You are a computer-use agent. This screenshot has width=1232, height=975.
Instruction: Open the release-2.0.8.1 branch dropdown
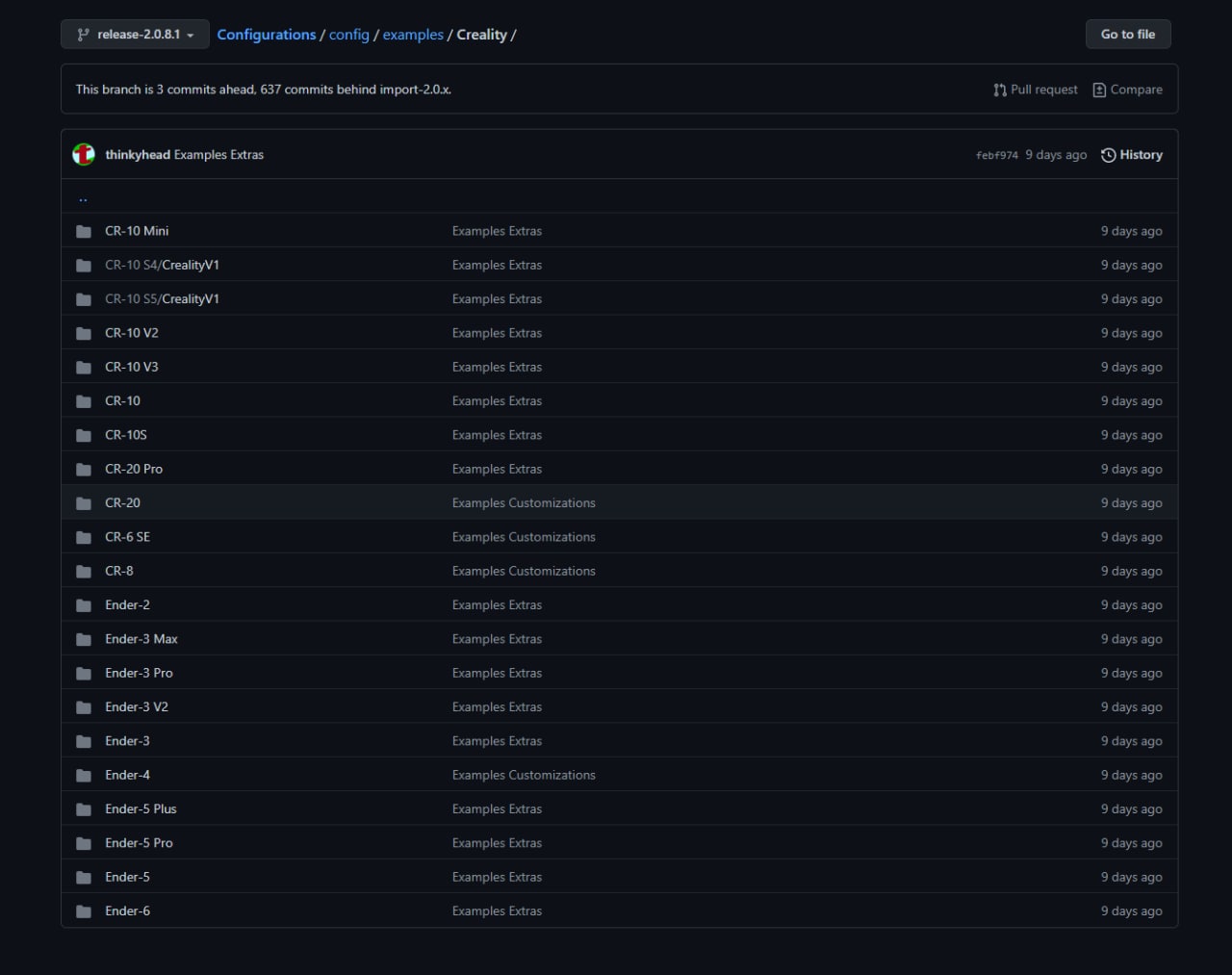(135, 35)
